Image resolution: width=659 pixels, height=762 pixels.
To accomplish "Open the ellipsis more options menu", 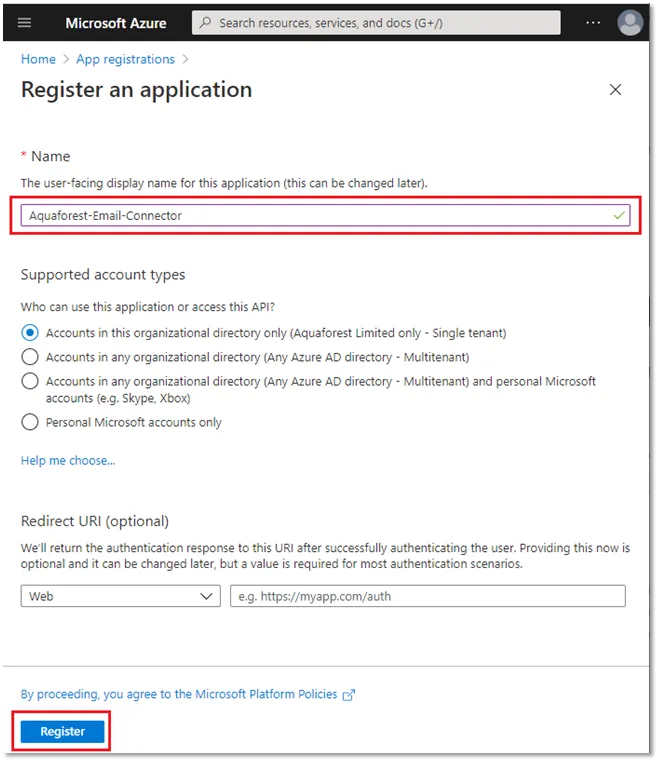I will click(x=593, y=22).
